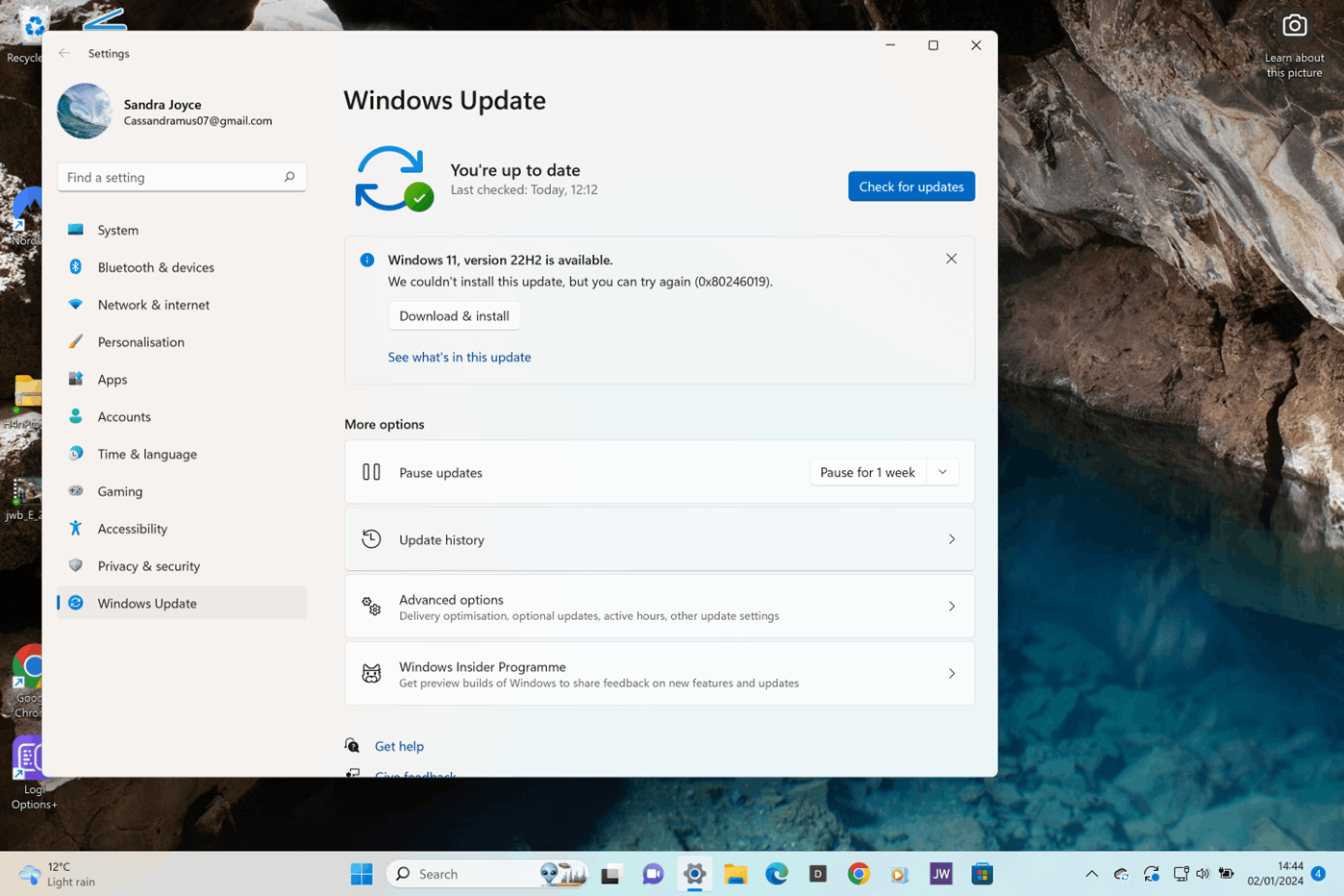
Task: Open Personalisation settings
Action: [181, 342]
